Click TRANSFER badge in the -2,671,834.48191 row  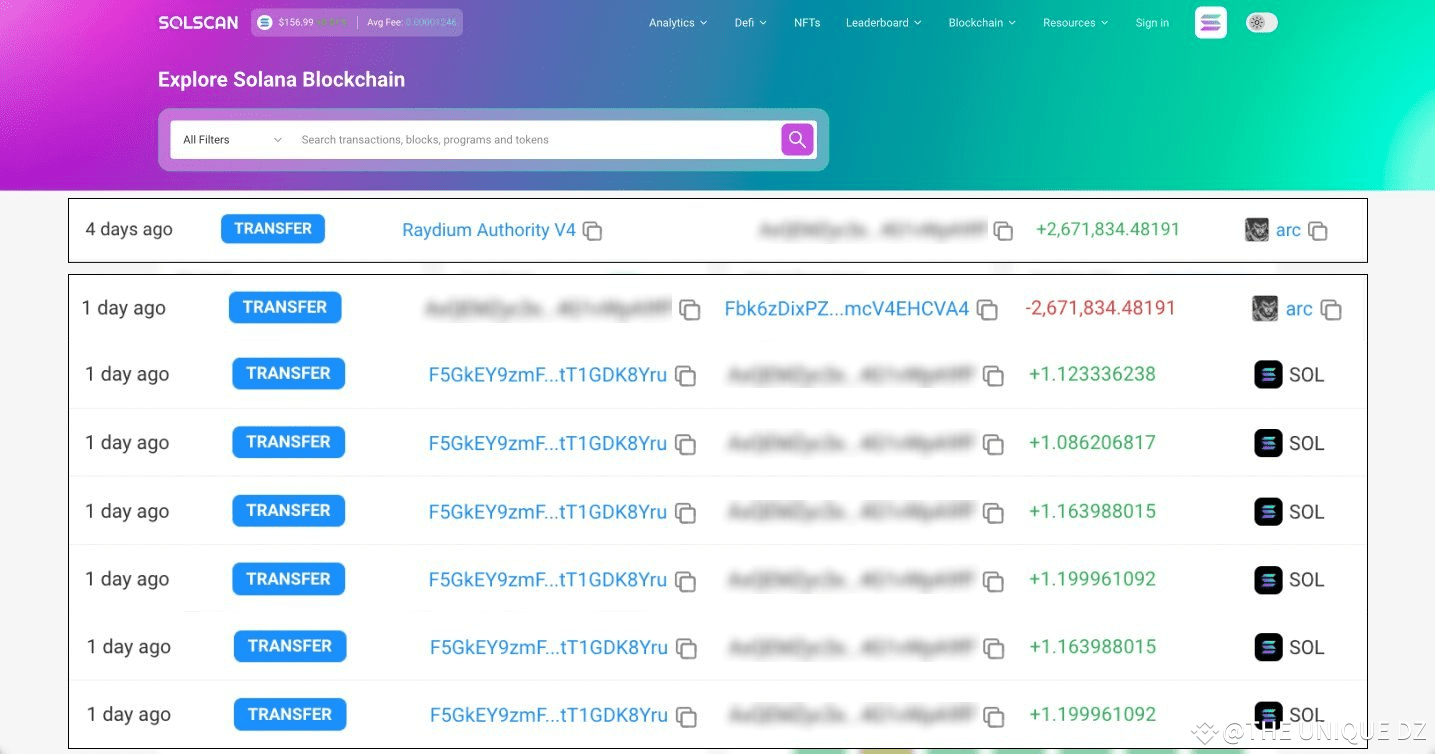285,308
